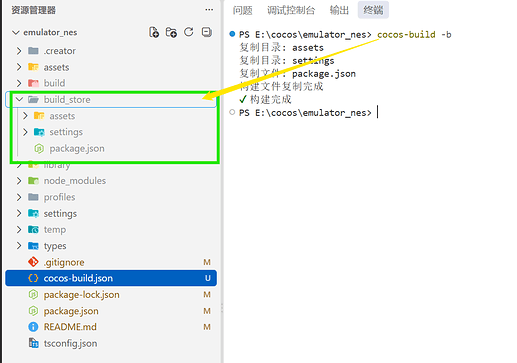Click the blue command status dot in terminal
Image resolution: width=517 pixels, height=363 pixels.
(232, 34)
